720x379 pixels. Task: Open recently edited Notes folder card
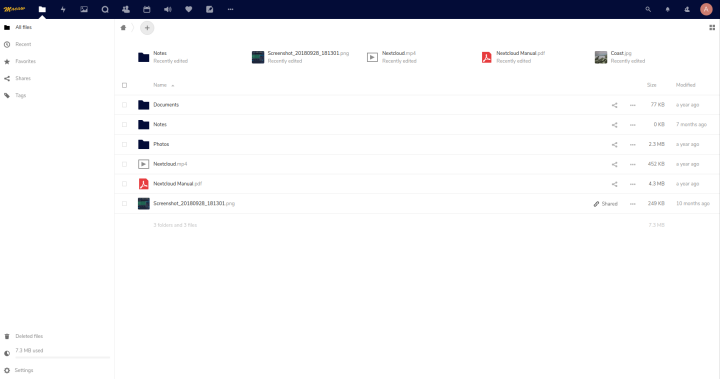(x=163, y=57)
